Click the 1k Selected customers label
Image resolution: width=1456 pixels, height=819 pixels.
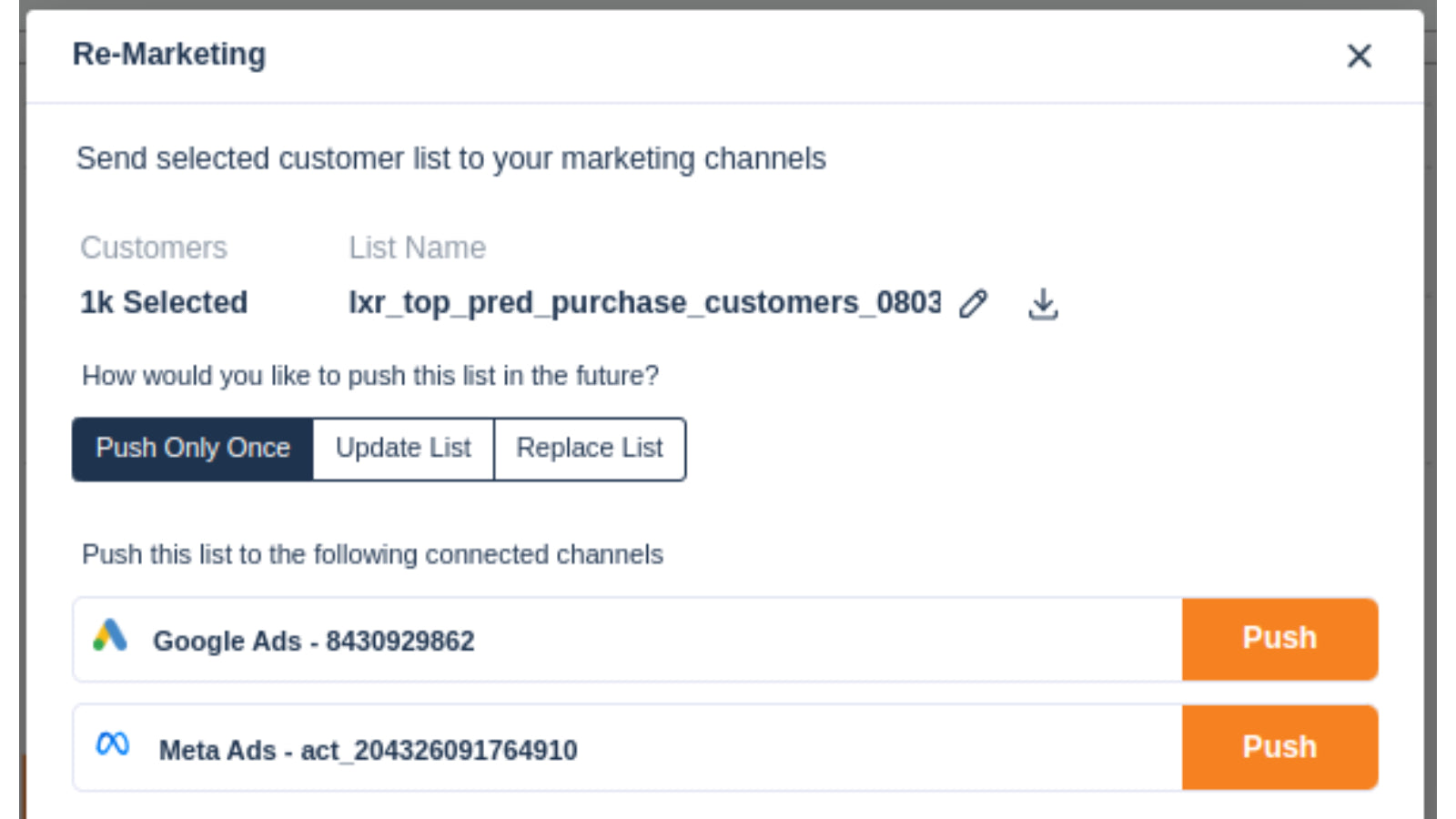point(163,302)
